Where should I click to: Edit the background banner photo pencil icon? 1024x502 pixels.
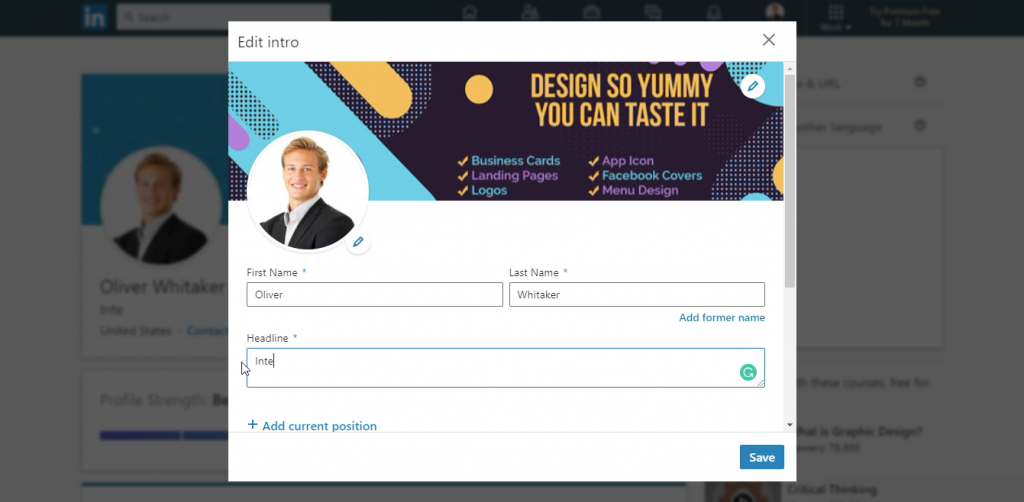753,86
